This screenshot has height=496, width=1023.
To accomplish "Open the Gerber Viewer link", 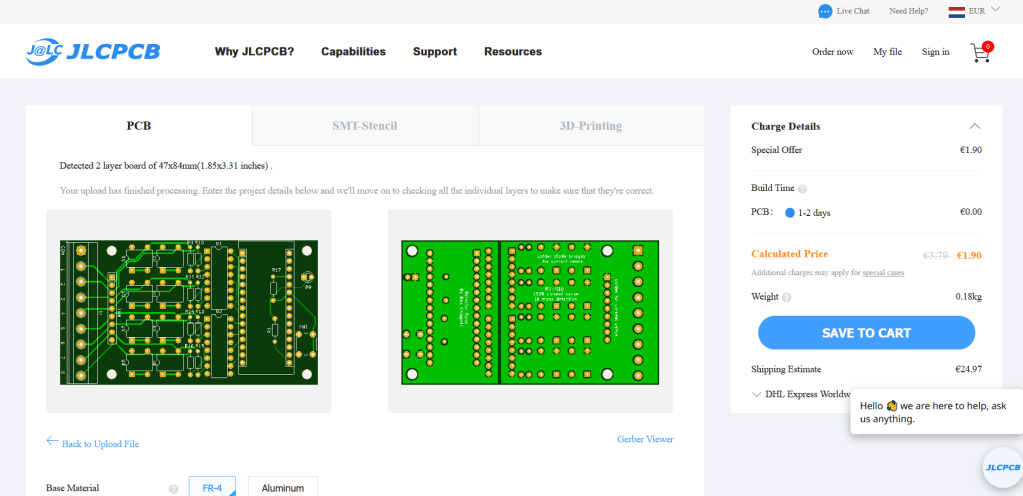I will tap(645, 439).
